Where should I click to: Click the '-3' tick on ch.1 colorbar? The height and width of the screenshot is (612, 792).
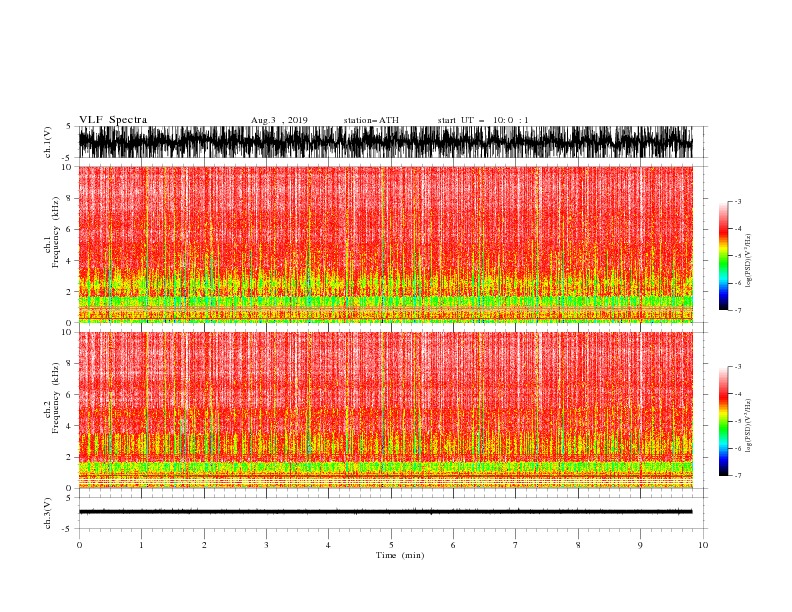click(737, 201)
